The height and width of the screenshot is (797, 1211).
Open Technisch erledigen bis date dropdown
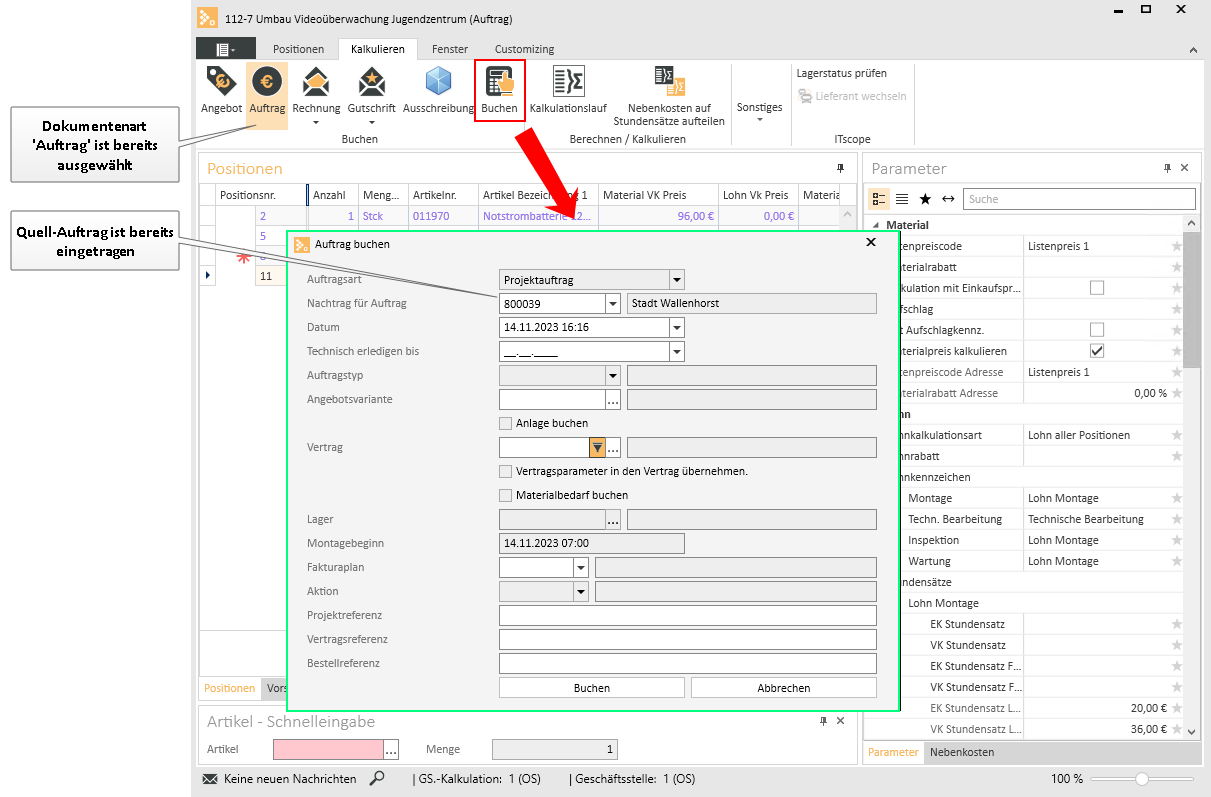point(677,351)
